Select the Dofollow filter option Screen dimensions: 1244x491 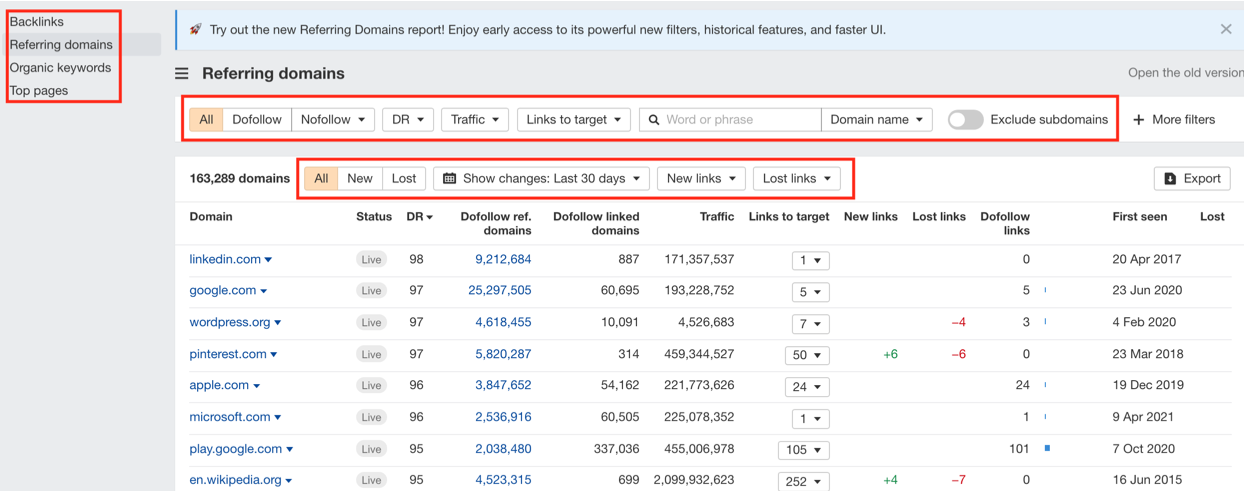(x=257, y=120)
